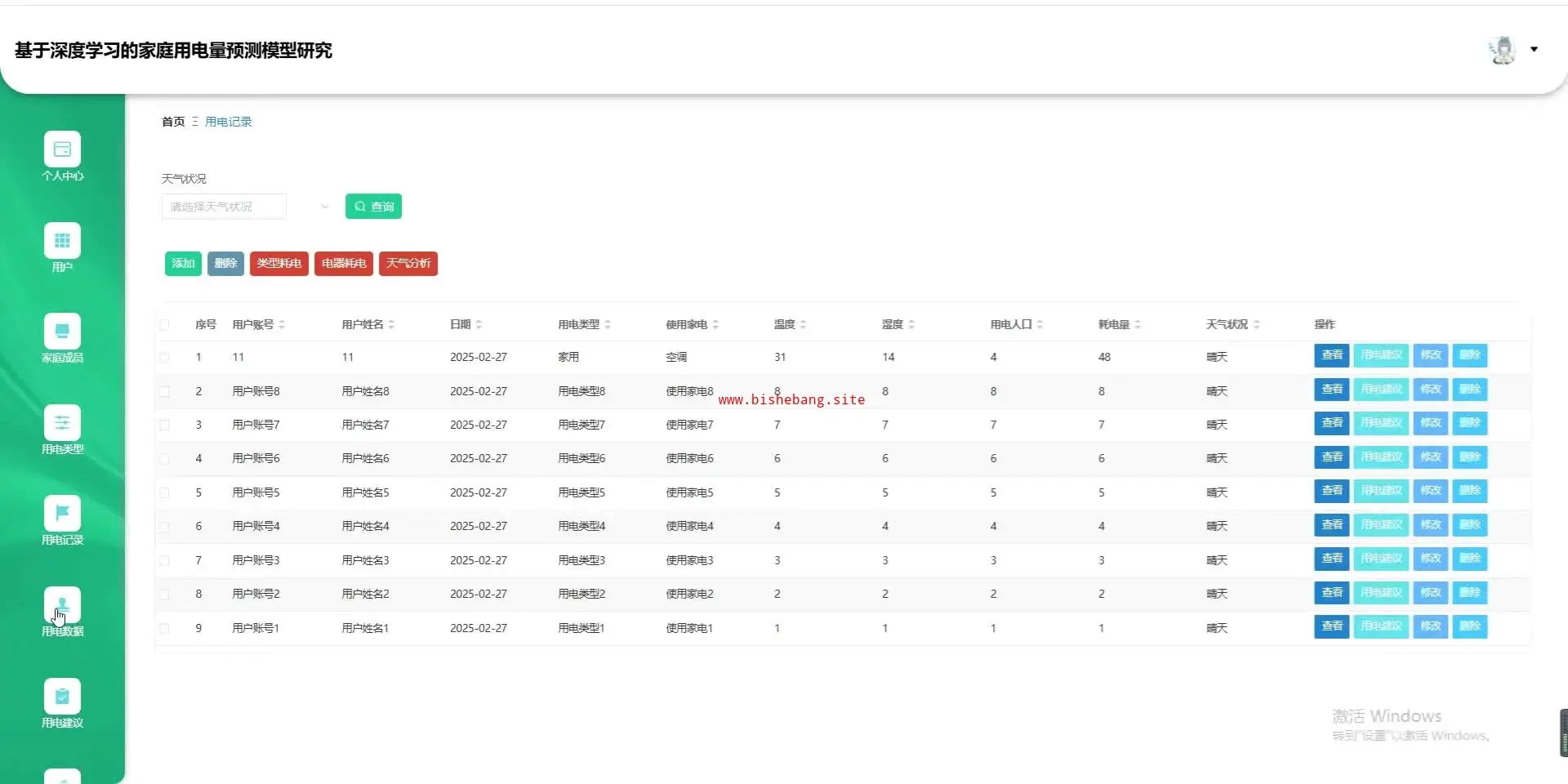Check the box for row 1 (账号 11)
Viewport: 1568px width, 784px height.
(165, 357)
